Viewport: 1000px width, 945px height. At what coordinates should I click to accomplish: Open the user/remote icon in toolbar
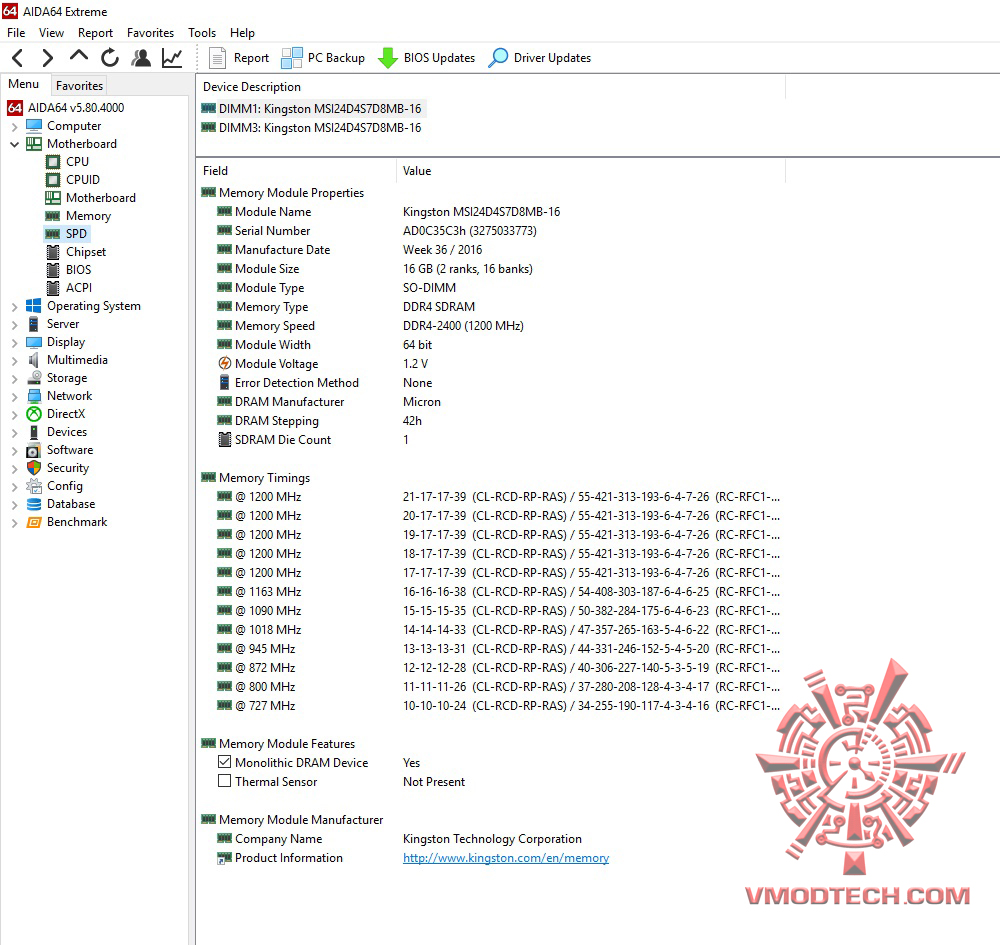pyautogui.click(x=141, y=58)
